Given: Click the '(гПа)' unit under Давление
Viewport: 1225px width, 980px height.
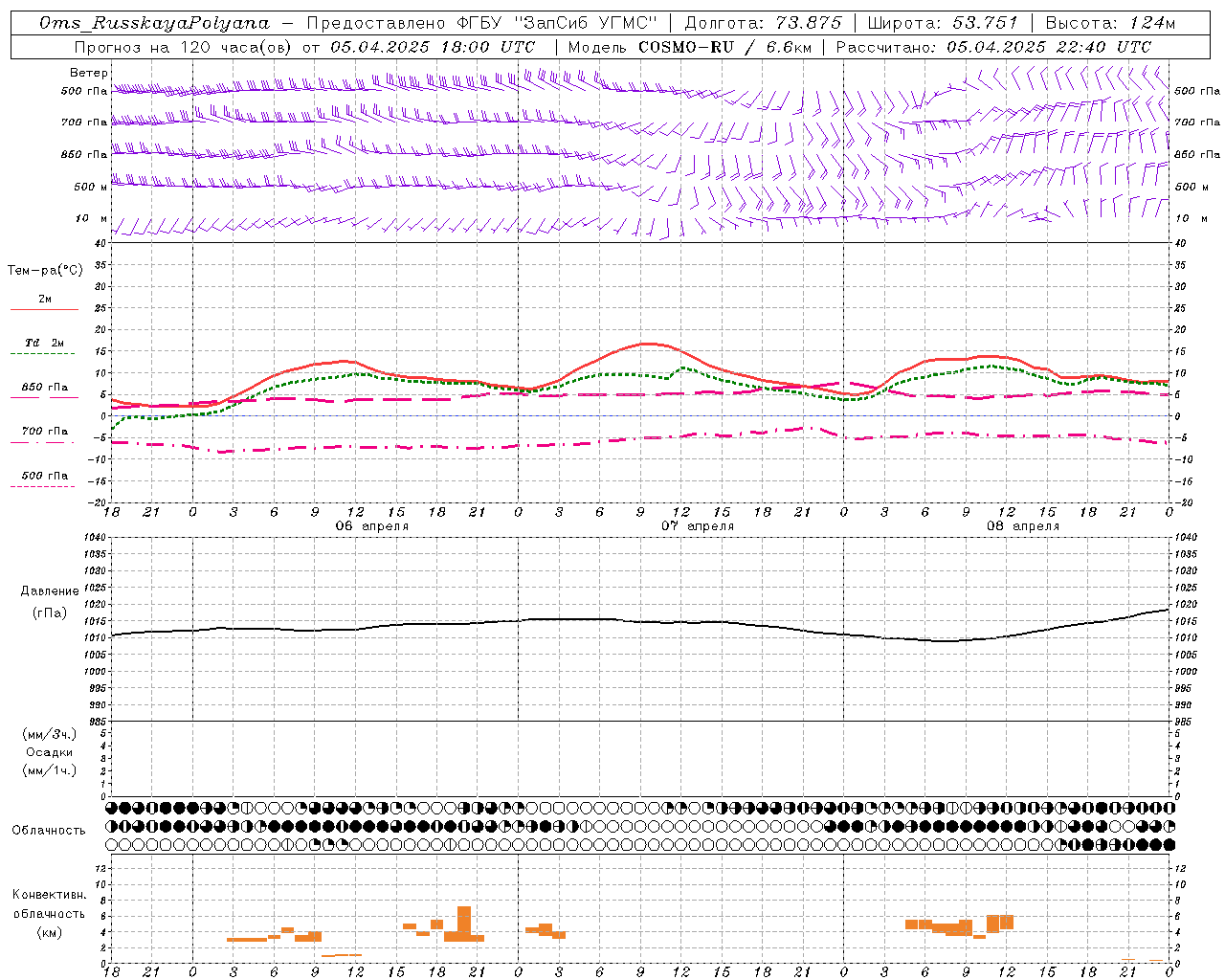Looking at the screenshot, I should [50, 613].
